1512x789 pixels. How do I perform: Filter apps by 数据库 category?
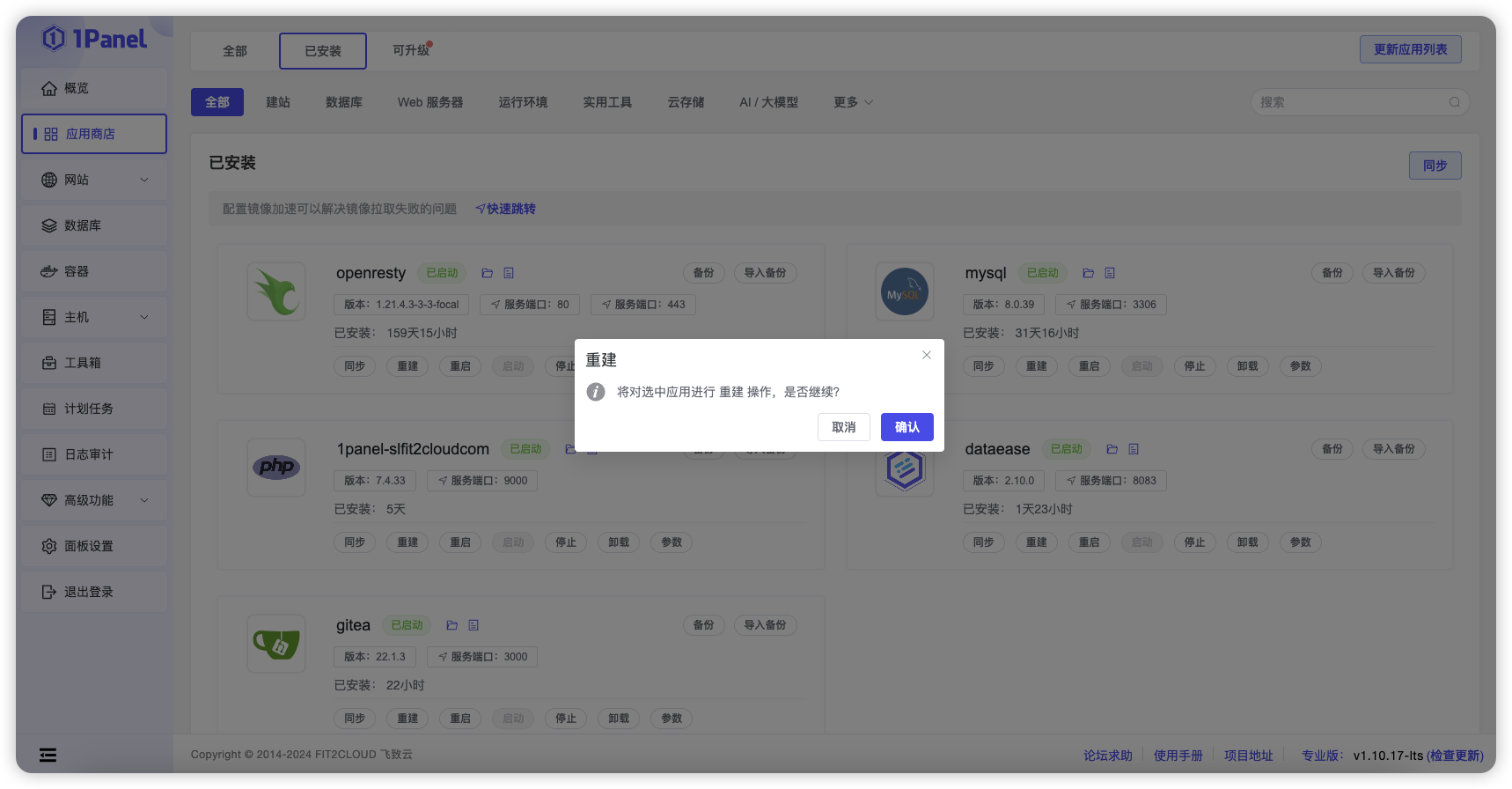[344, 102]
